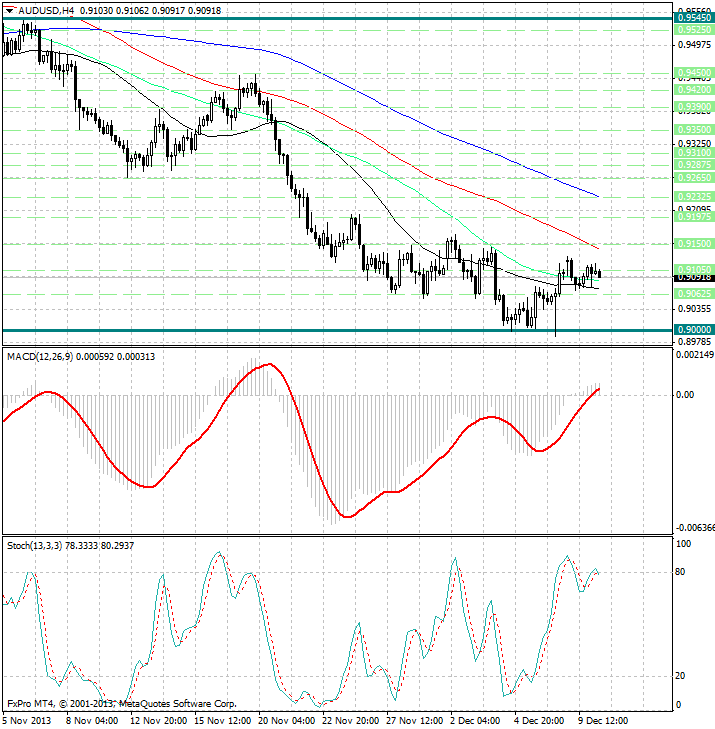Click the 22 Nov 20:00 date label

(x=351, y=721)
